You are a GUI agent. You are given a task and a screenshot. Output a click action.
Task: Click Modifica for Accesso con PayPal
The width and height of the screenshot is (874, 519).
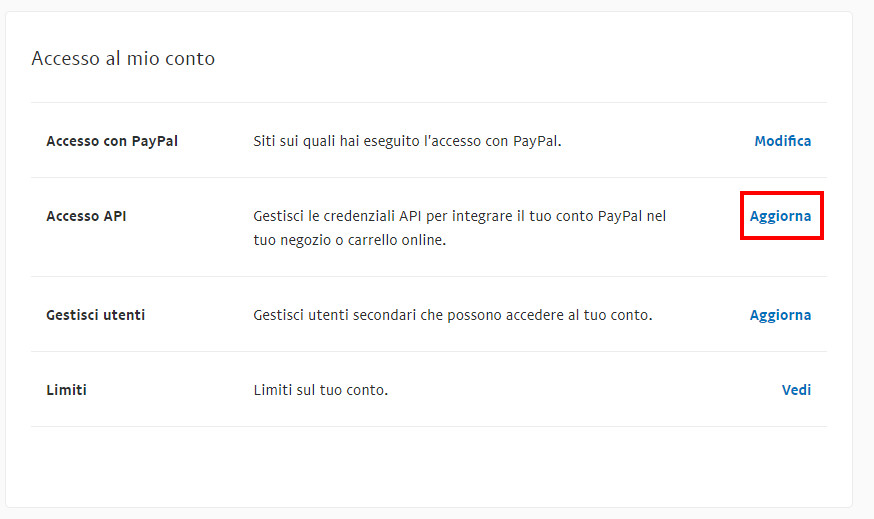(x=783, y=141)
